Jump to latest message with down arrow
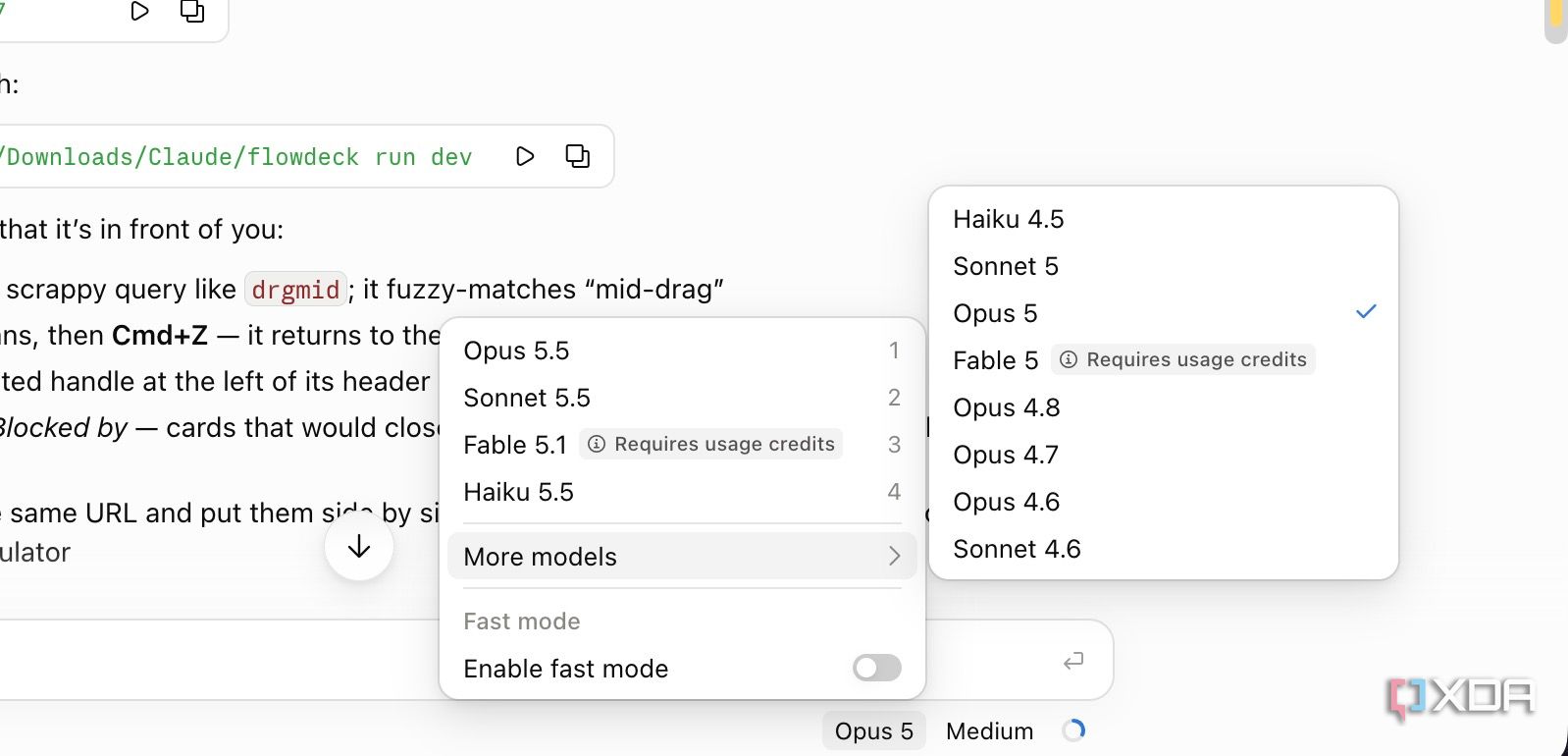Screen dimensions: 1568x756 (359, 547)
